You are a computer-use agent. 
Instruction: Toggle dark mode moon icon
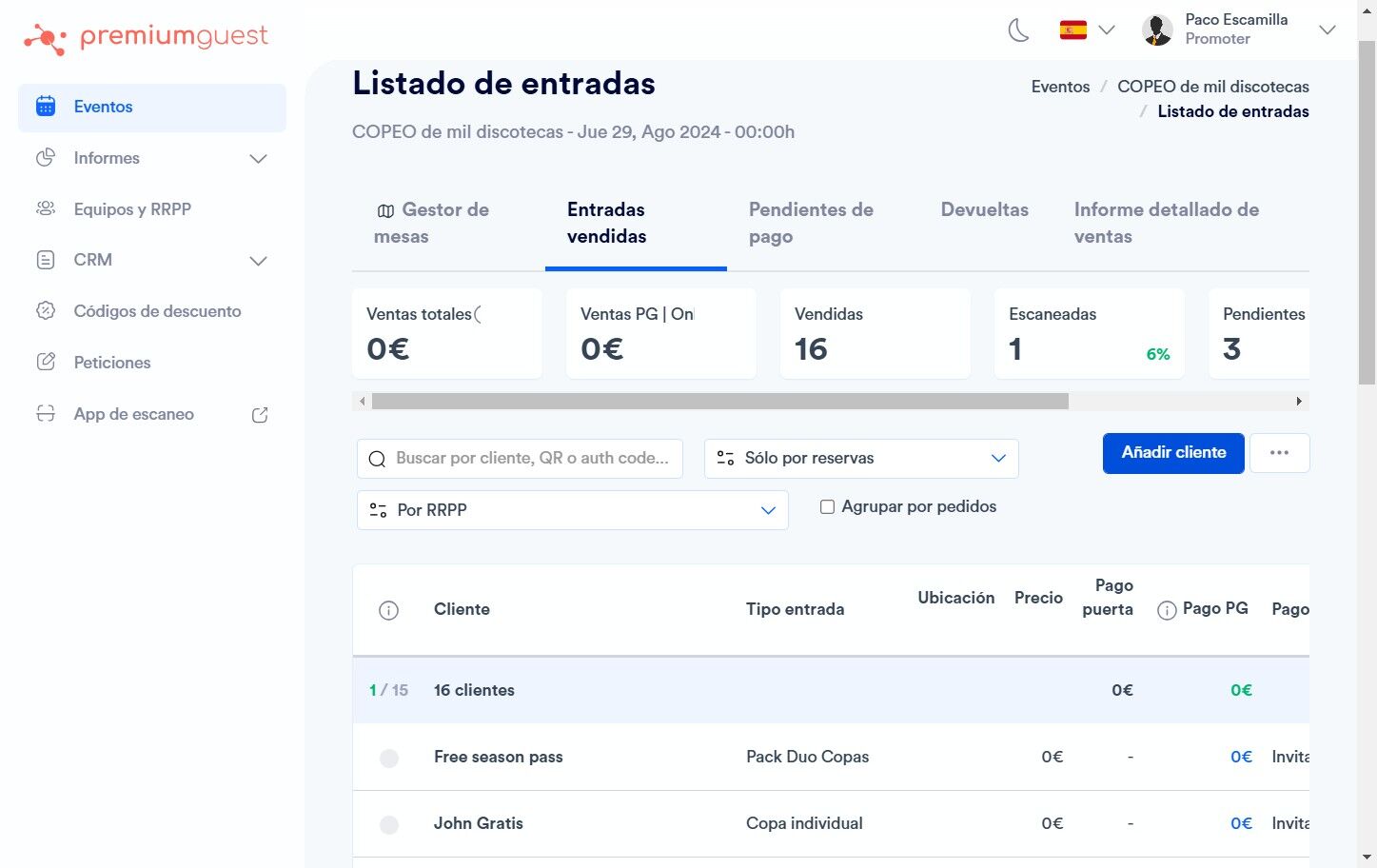(x=1018, y=30)
